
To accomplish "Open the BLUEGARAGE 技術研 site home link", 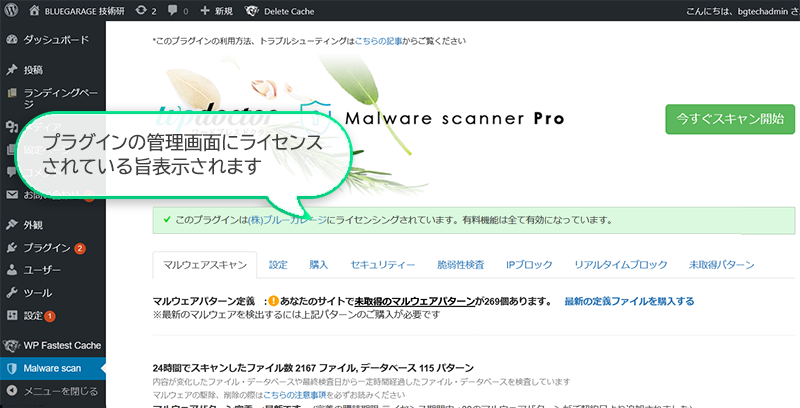I will (x=86, y=10).
